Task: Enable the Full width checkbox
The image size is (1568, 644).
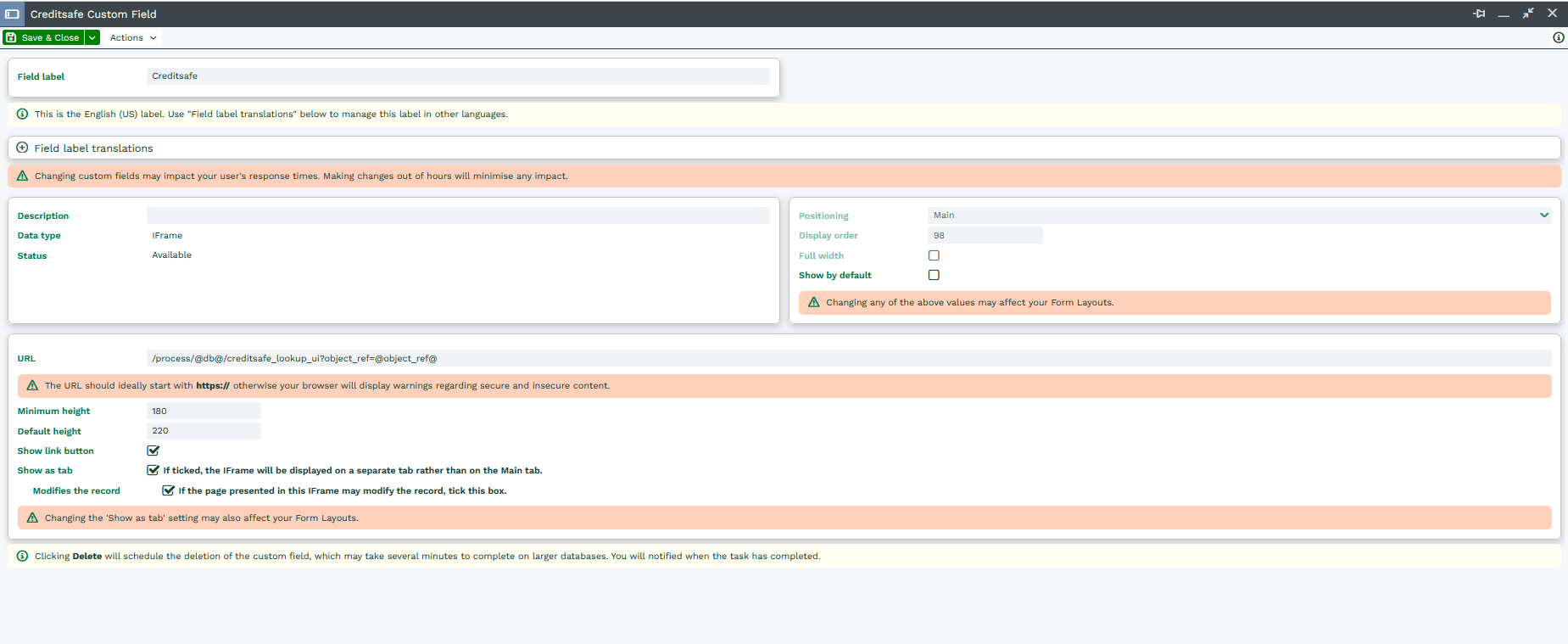Action: click(934, 255)
